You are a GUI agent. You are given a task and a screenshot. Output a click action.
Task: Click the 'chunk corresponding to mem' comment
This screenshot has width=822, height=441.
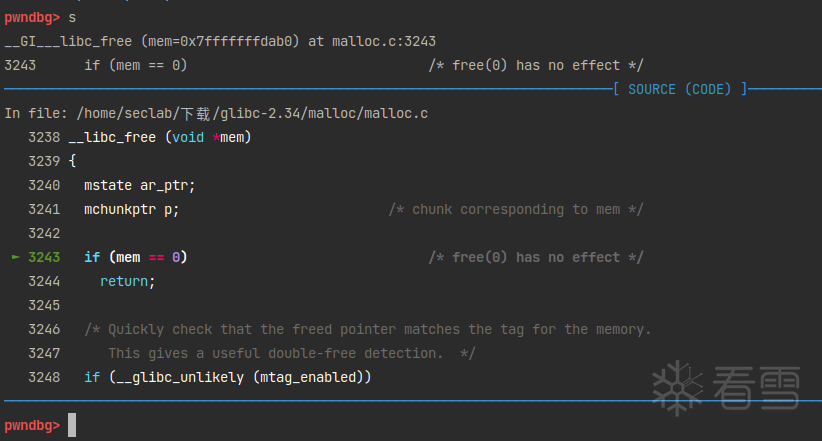tap(516, 210)
